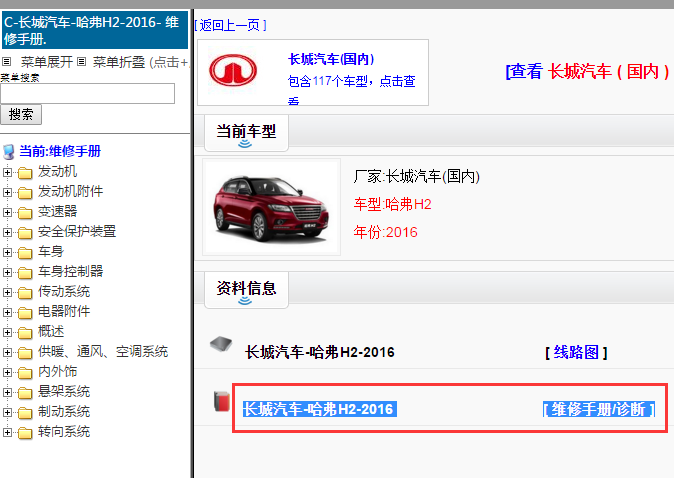Open the 转向系统 tree item label
The height and width of the screenshot is (478, 674).
[x=64, y=431]
